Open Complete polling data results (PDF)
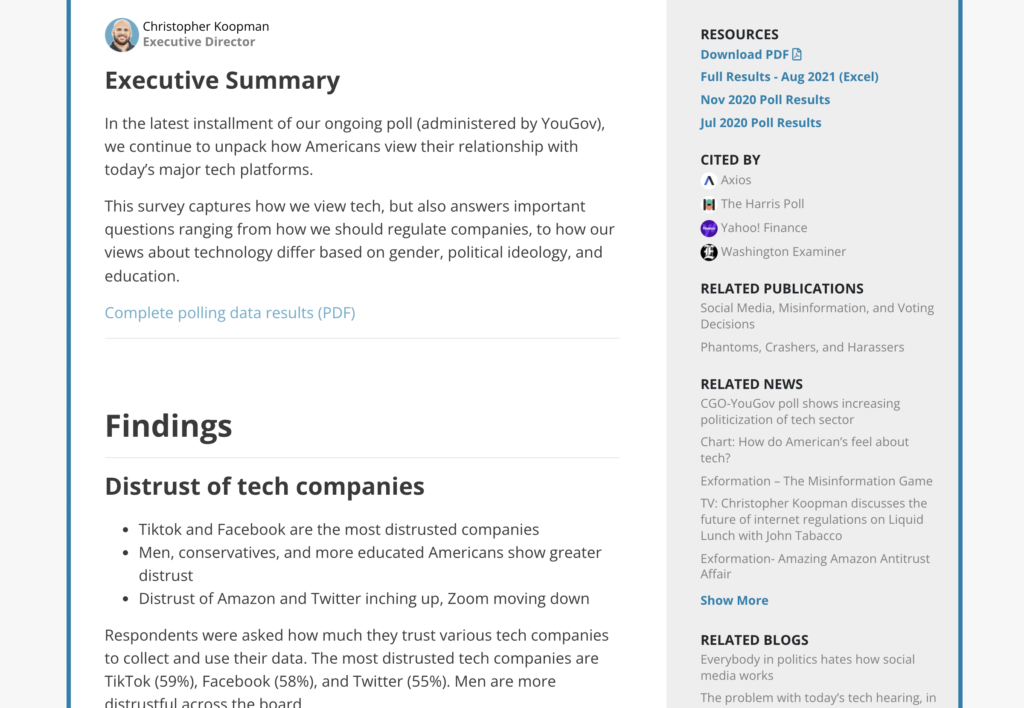 230,312
